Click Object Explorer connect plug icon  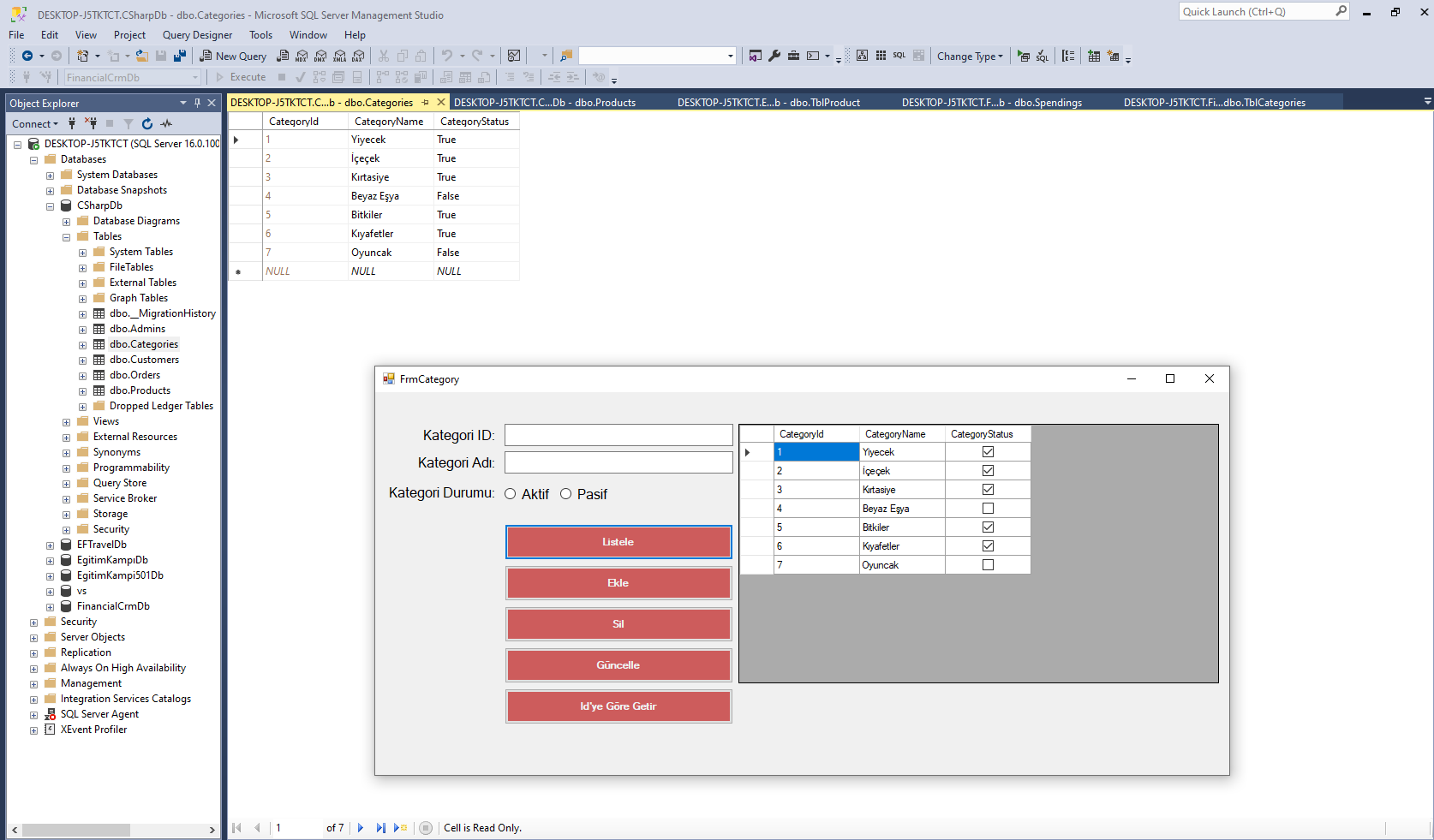click(x=72, y=123)
